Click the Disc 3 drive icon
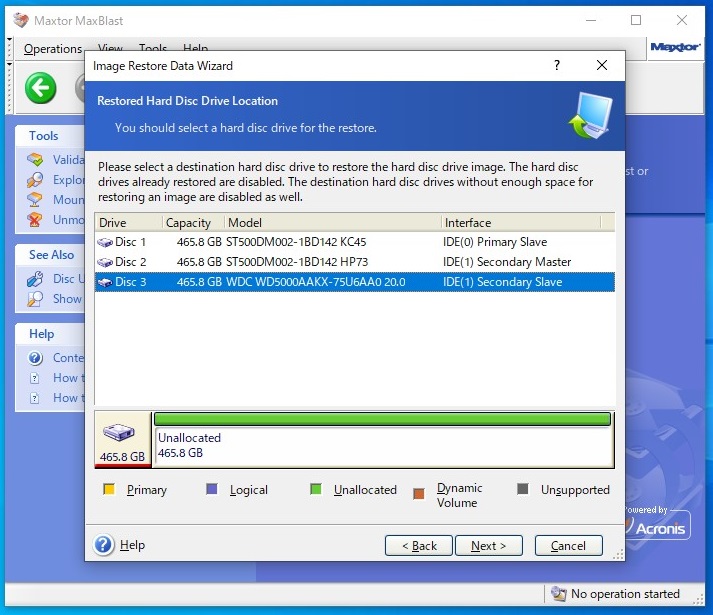713x615 pixels. [105, 282]
